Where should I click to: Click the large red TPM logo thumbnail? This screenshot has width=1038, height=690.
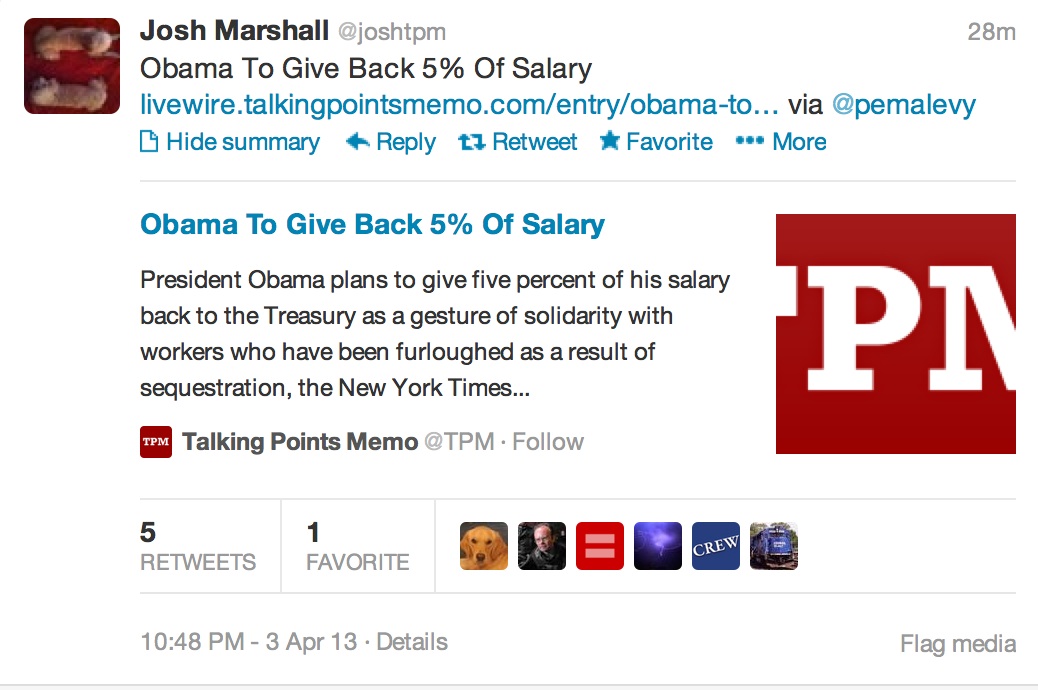click(x=895, y=333)
